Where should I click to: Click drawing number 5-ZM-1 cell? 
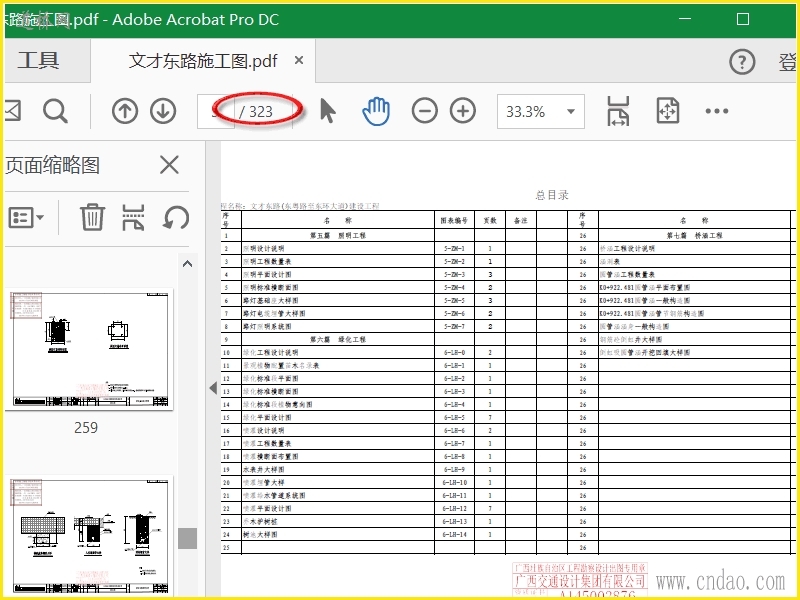pos(454,248)
